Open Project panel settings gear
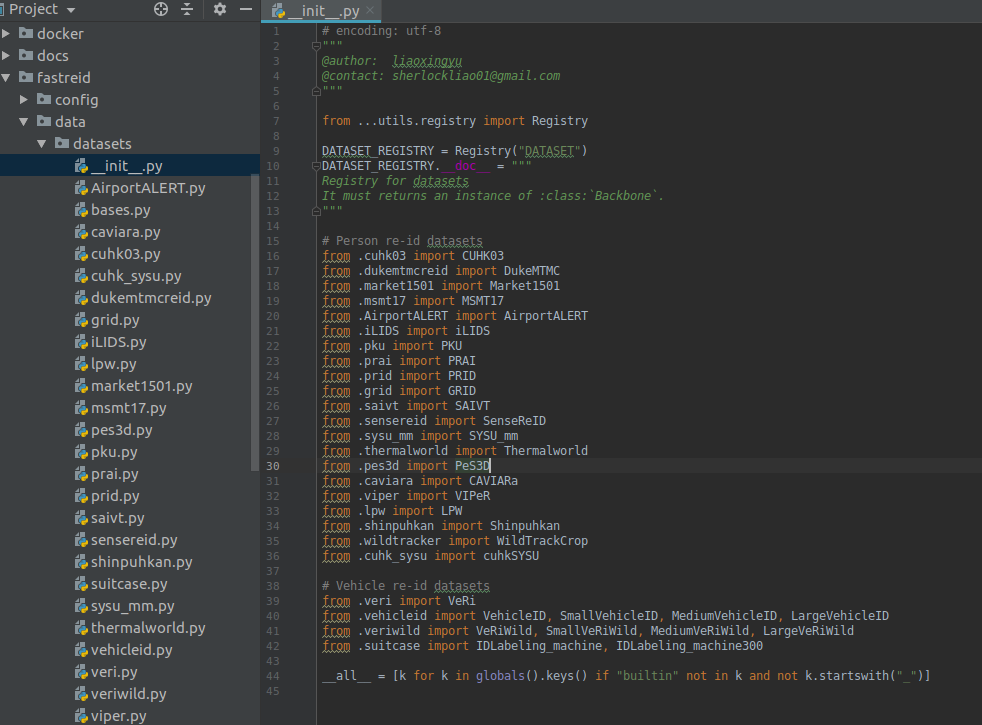Screen dimensions: 982x725 click(219, 9)
